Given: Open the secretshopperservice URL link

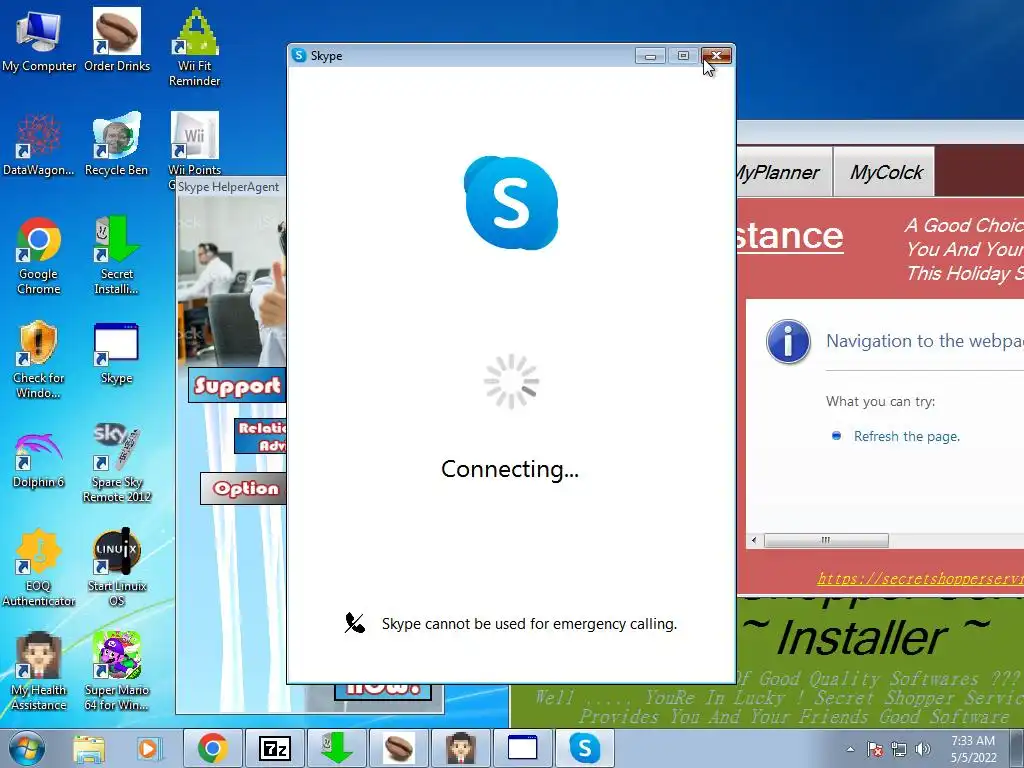Looking at the screenshot, I should click(920, 579).
